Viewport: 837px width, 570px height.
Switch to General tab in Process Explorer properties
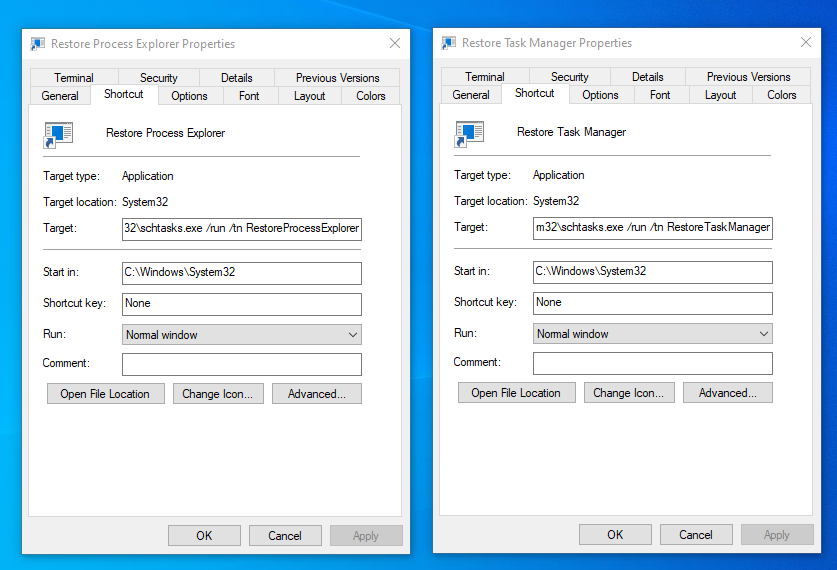(60, 96)
